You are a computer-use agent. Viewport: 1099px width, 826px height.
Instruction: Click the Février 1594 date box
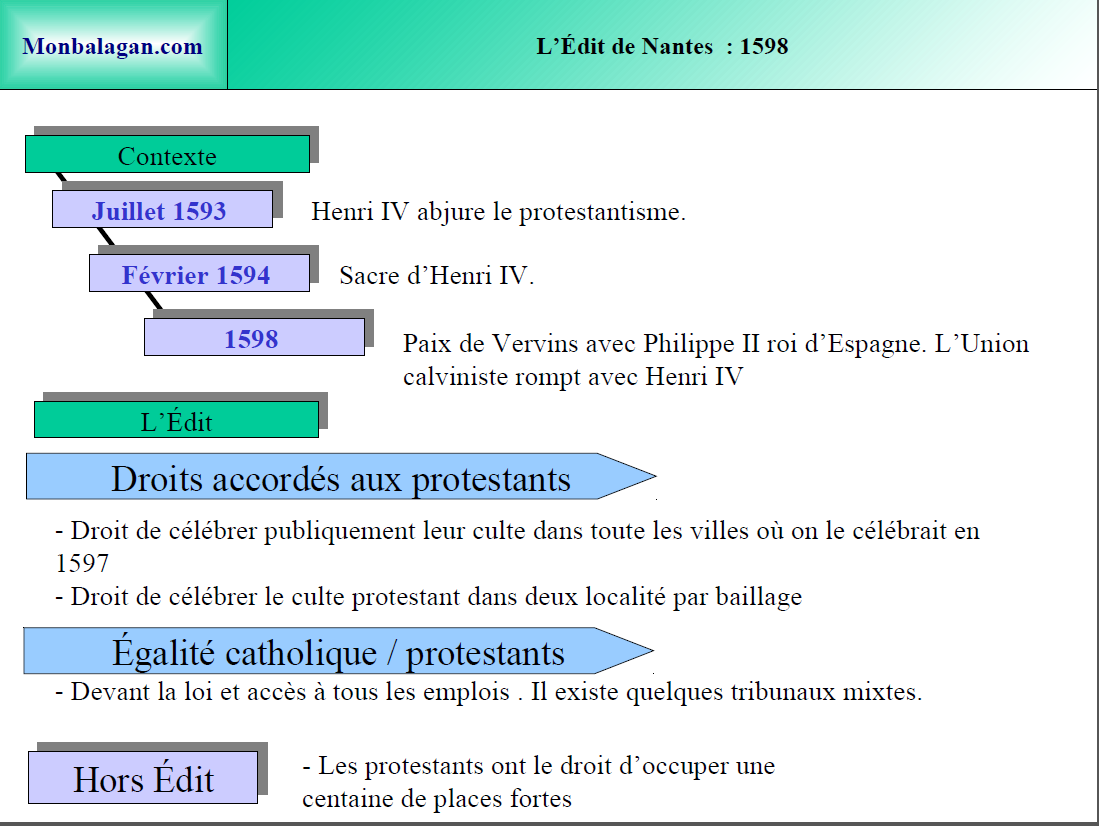click(197, 275)
